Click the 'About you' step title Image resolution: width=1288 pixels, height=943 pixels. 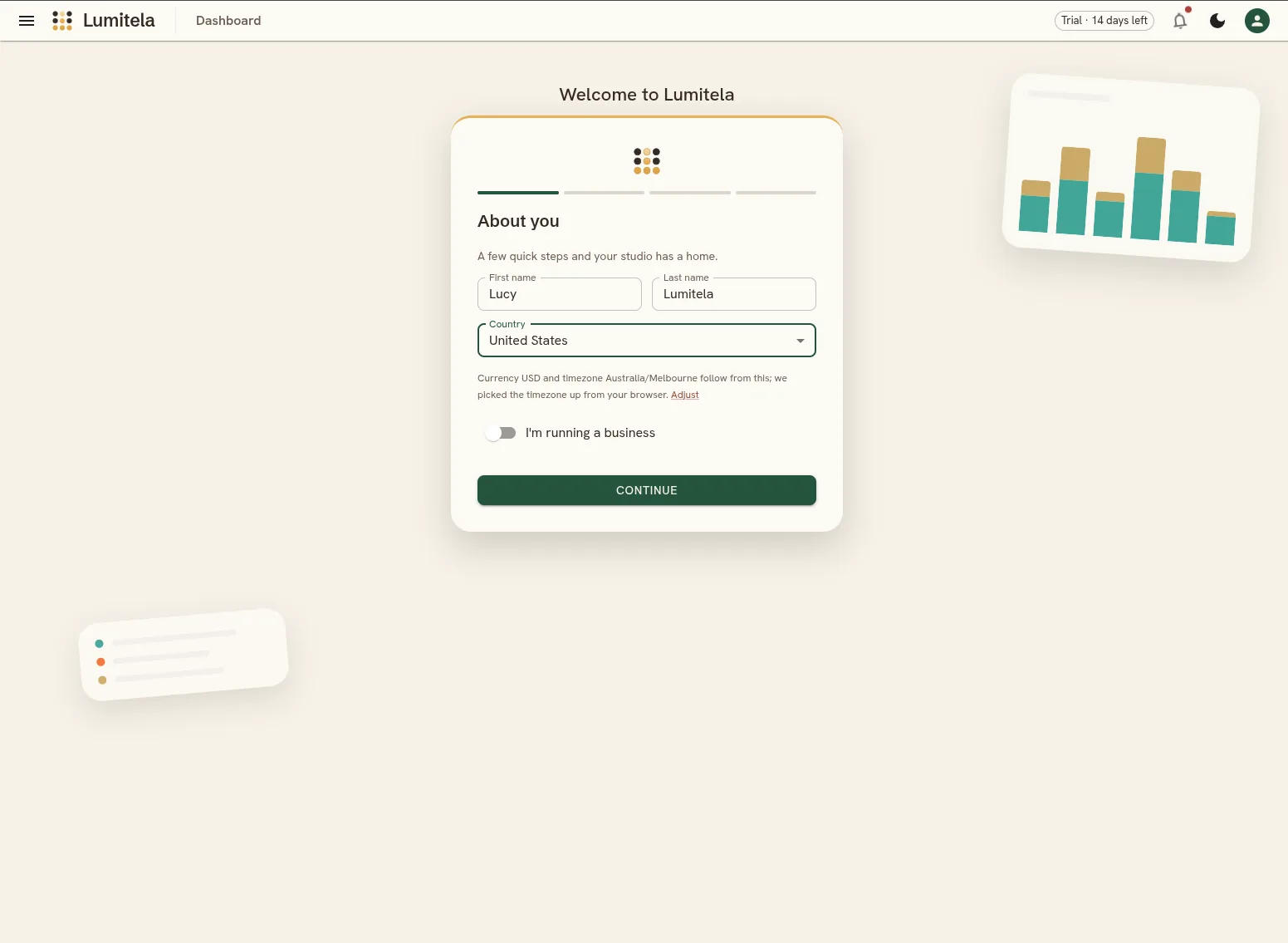[x=518, y=221]
